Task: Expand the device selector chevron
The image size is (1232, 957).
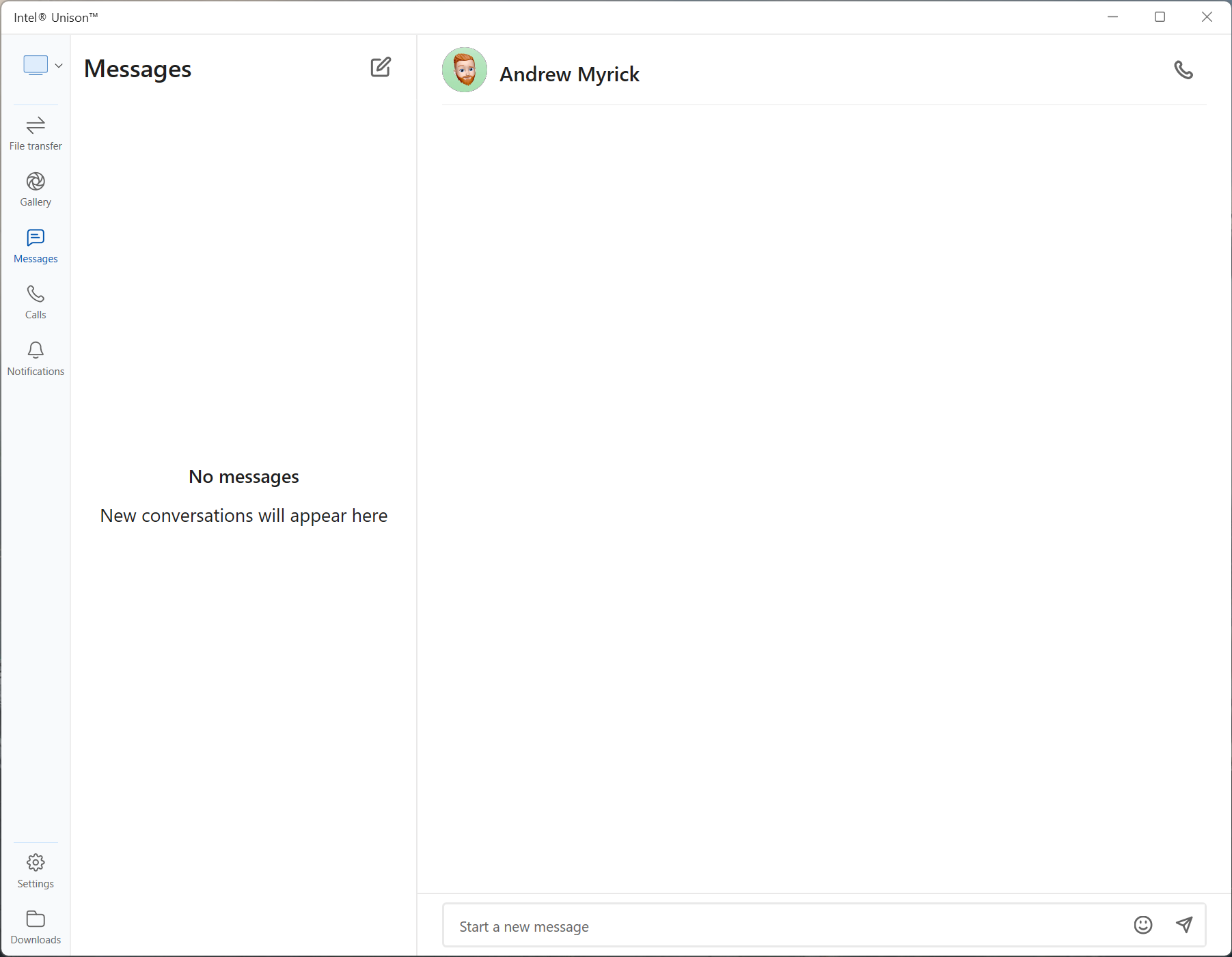Action: 59,66
